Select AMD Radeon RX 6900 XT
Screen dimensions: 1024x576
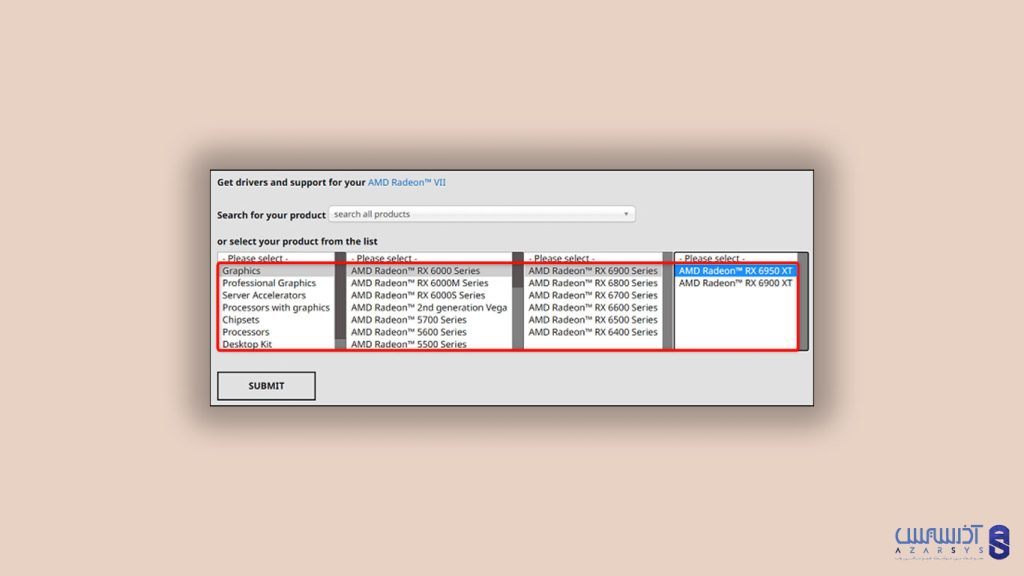tap(740, 282)
